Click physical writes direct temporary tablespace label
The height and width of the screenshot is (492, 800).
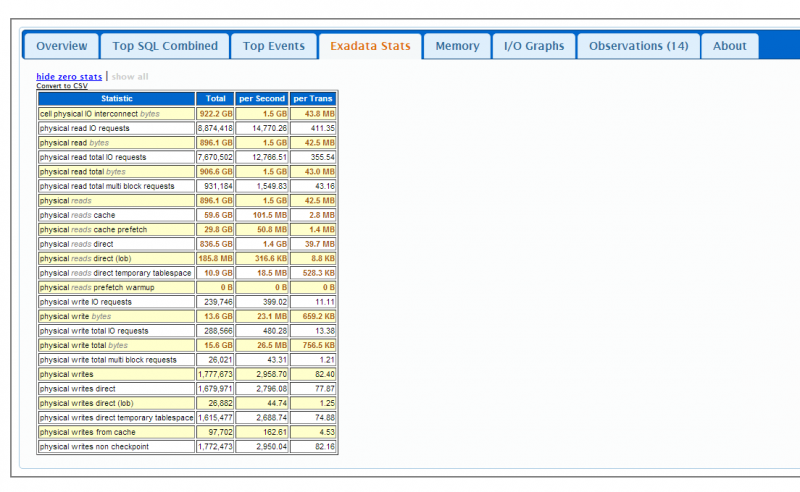click(116, 417)
